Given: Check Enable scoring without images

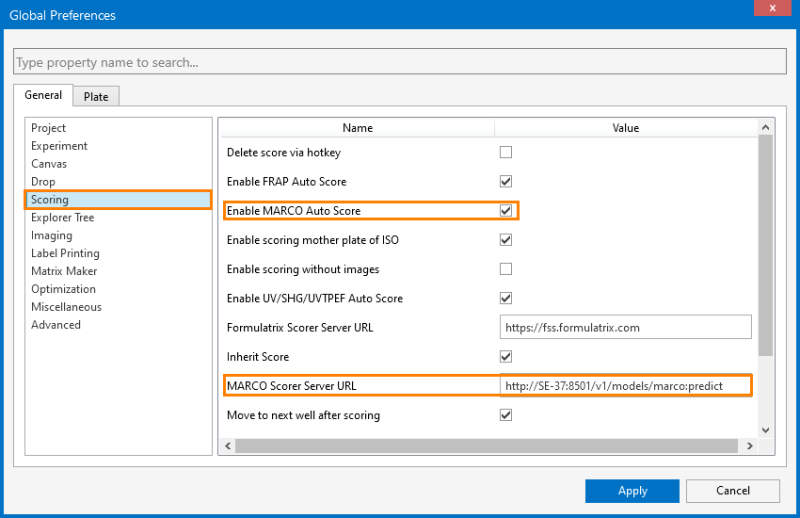Looking at the screenshot, I should click(x=506, y=269).
